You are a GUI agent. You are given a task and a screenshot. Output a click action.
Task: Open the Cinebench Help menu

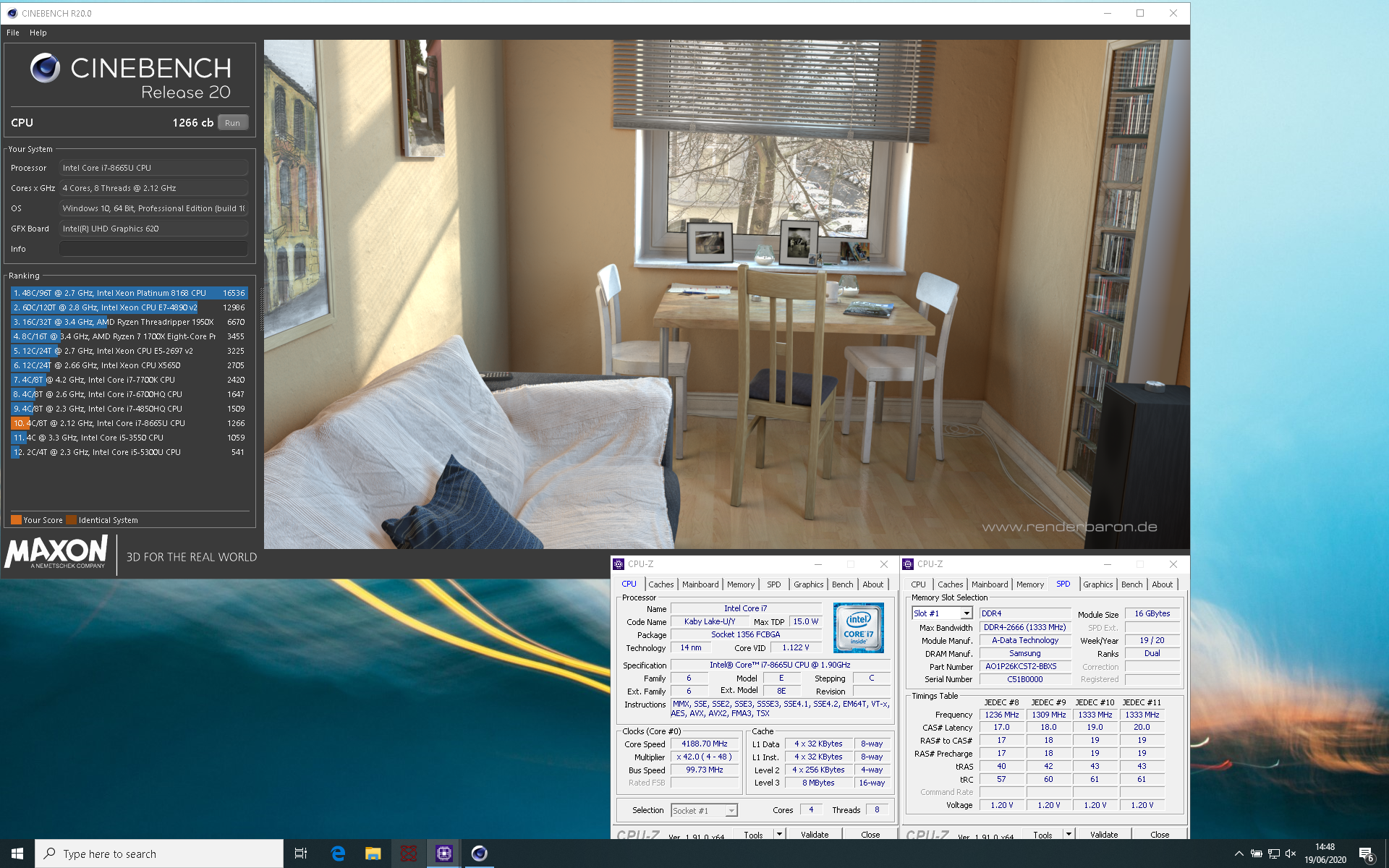(38, 33)
